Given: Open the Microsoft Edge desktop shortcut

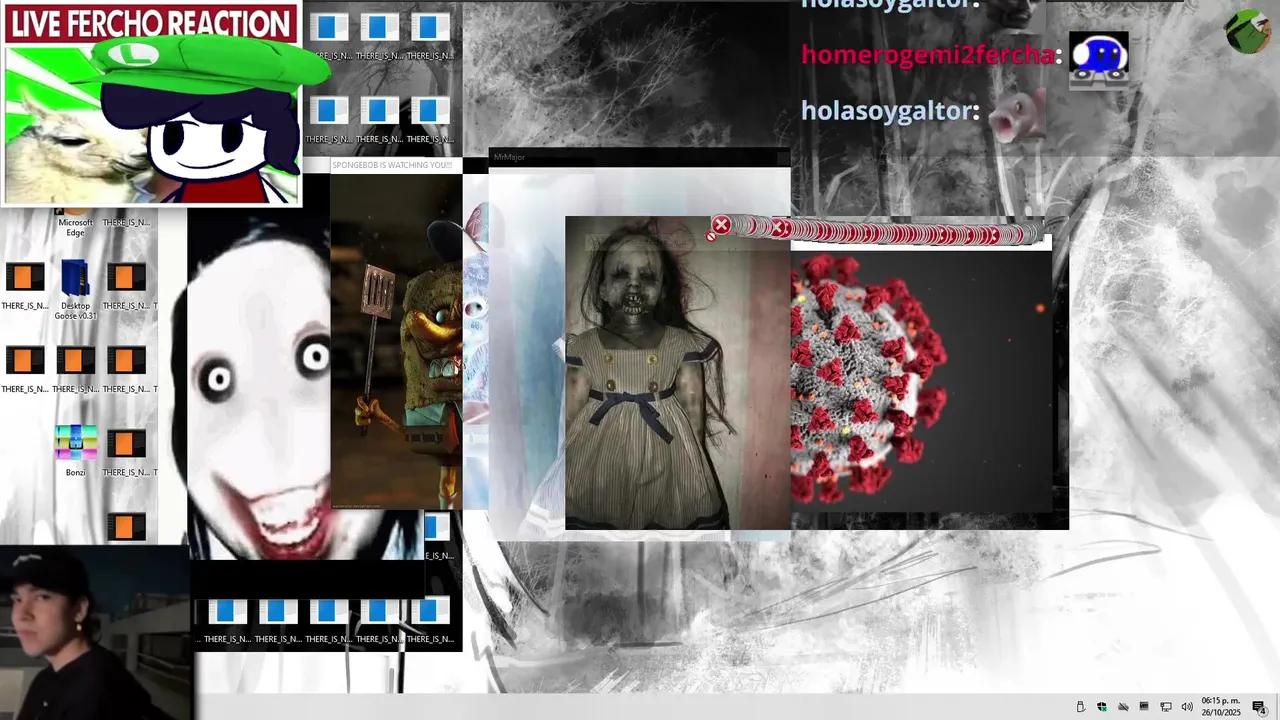Looking at the screenshot, I should click(x=75, y=224).
